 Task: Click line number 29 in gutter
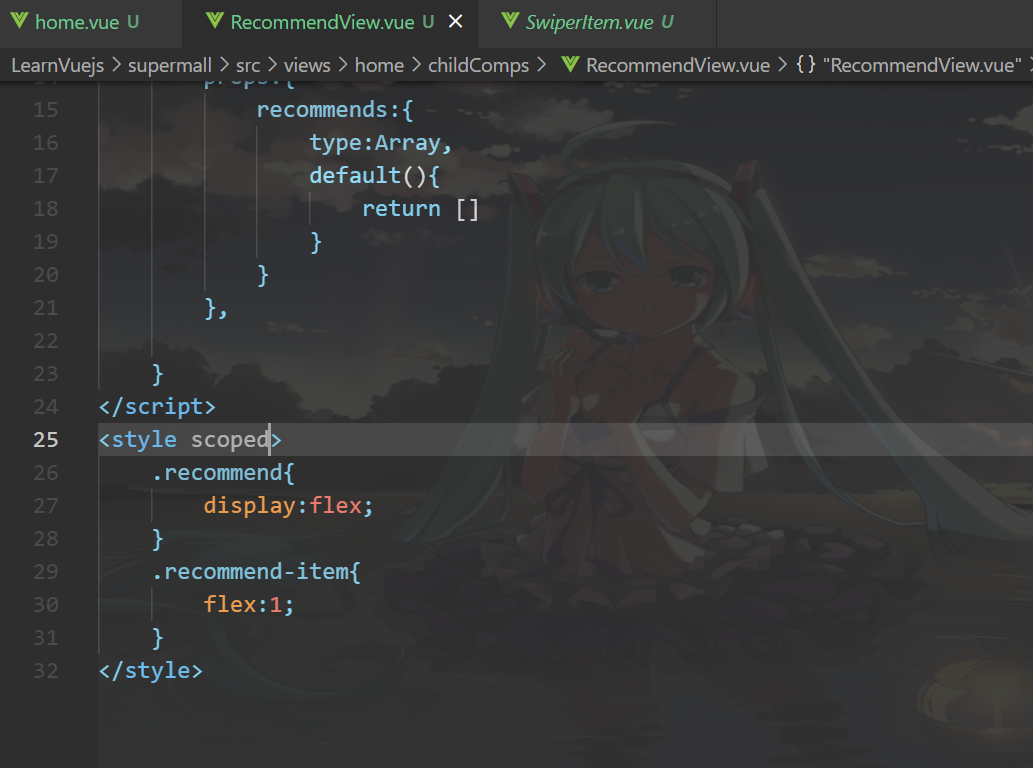45,572
